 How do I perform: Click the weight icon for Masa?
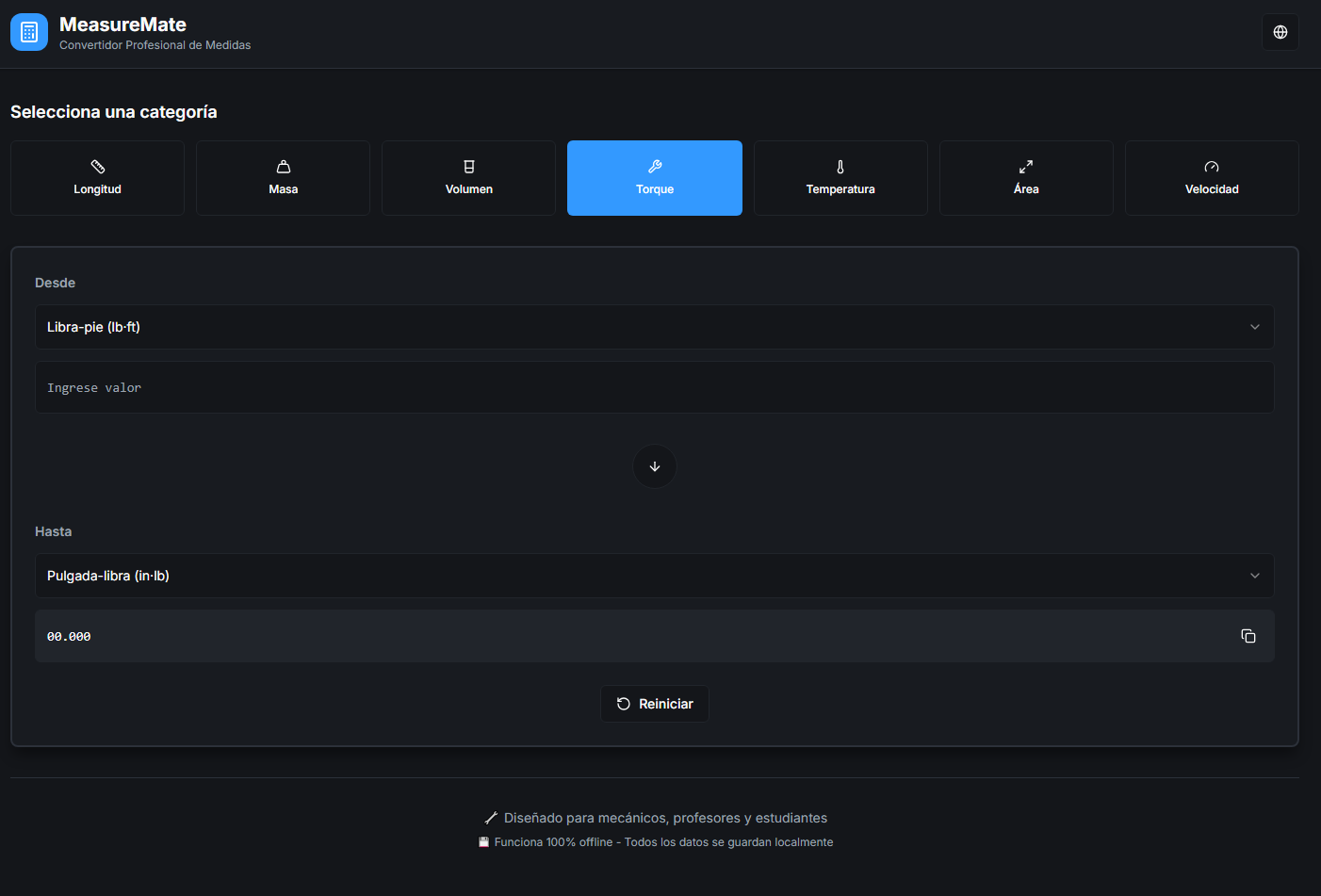pyautogui.click(x=283, y=167)
